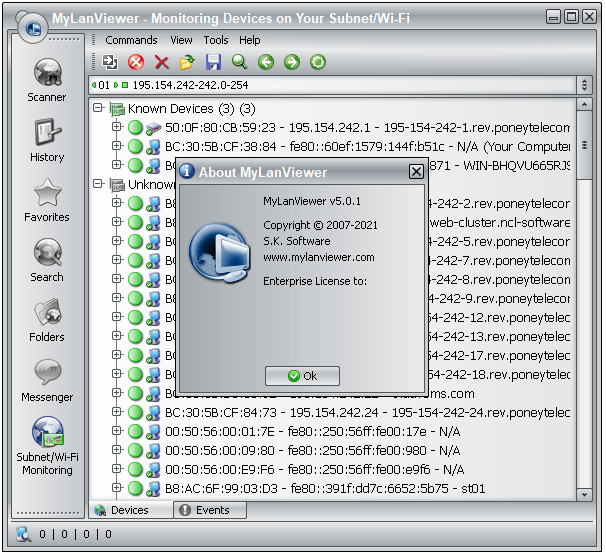606x553 pixels.
Task: Click the subnet range field 195.154.242-242.0-254
Action: (334, 85)
